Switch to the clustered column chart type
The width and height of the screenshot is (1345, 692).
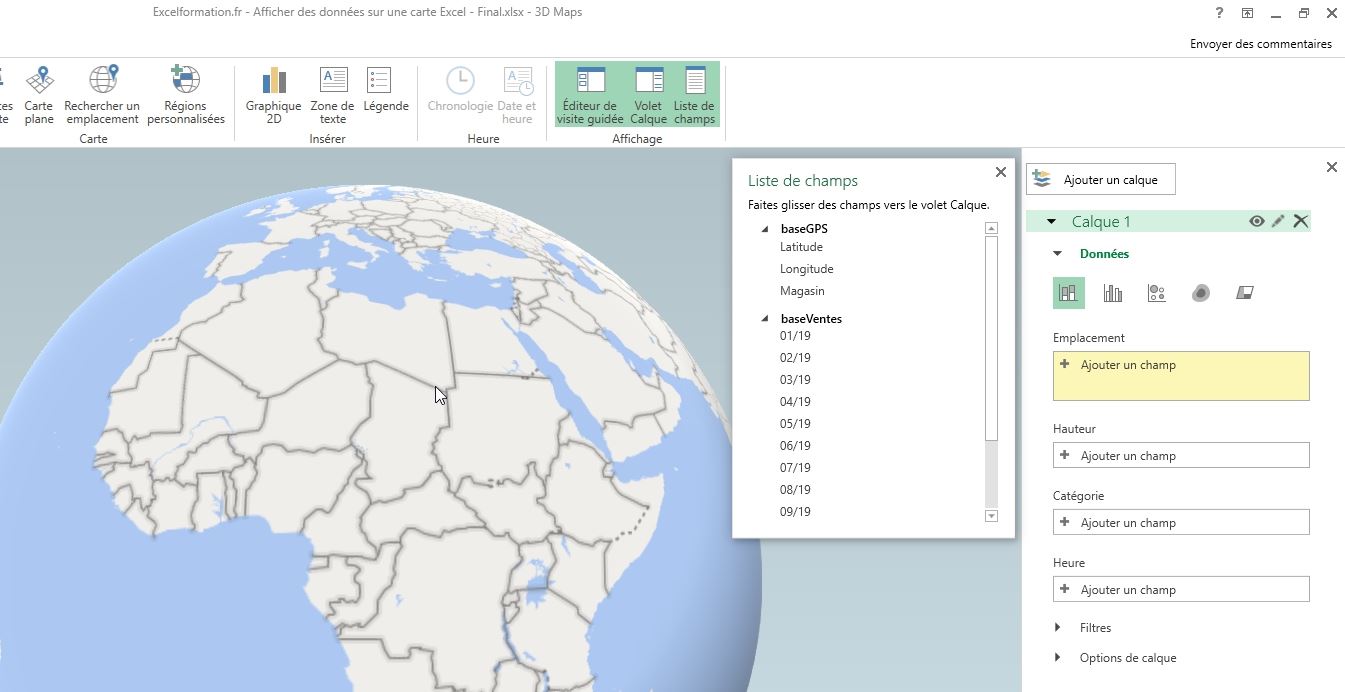click(x=1112, y=292)
